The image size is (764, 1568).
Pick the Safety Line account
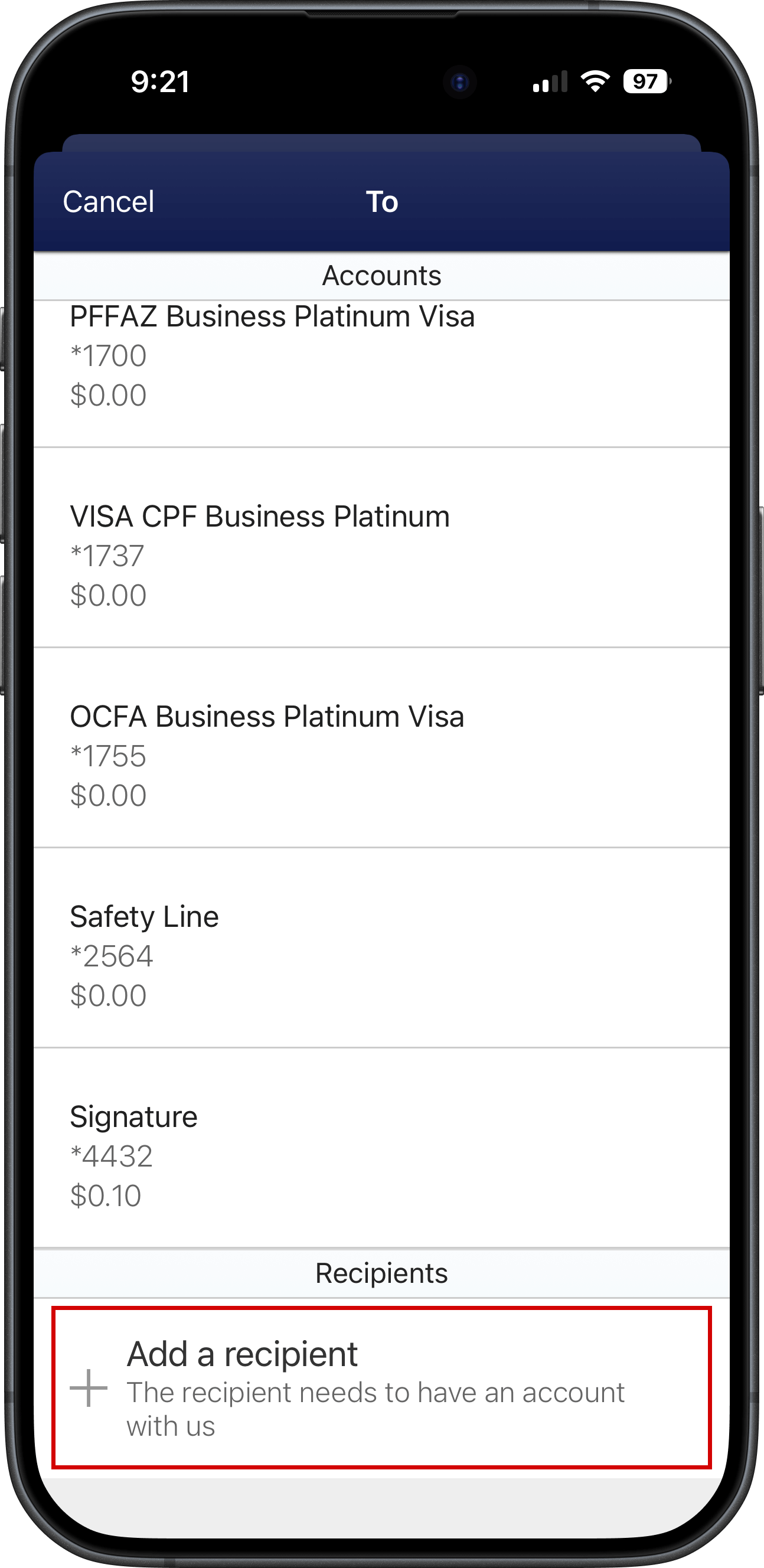point(381,955)
